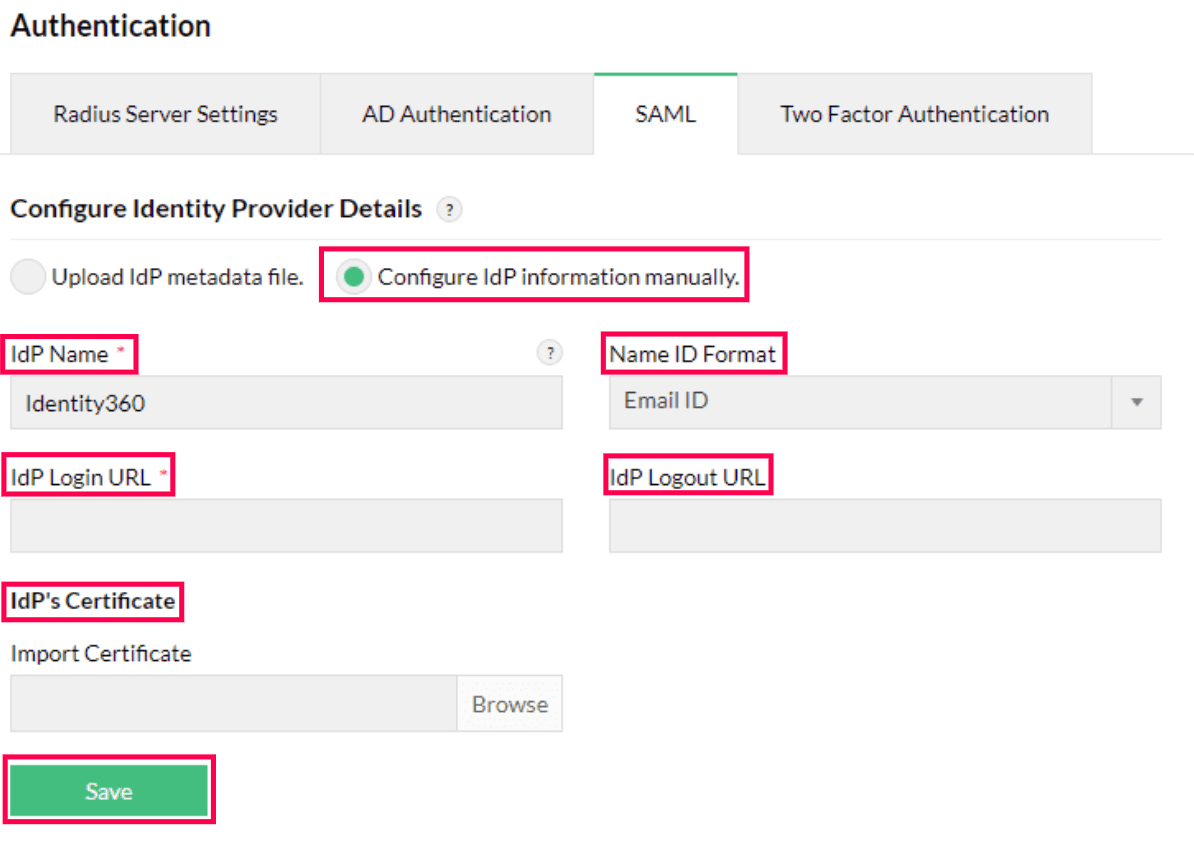Switch to Two Factor Authentication tab

pyautogui.click(x=913, y=113)
